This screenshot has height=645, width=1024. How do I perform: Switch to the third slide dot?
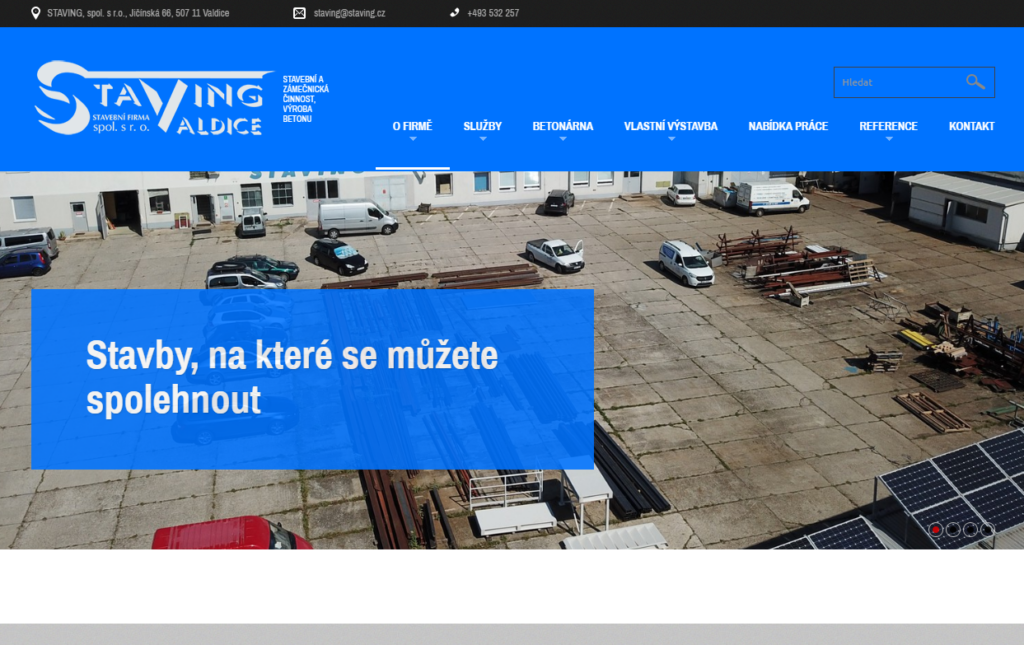pos(970,530)
